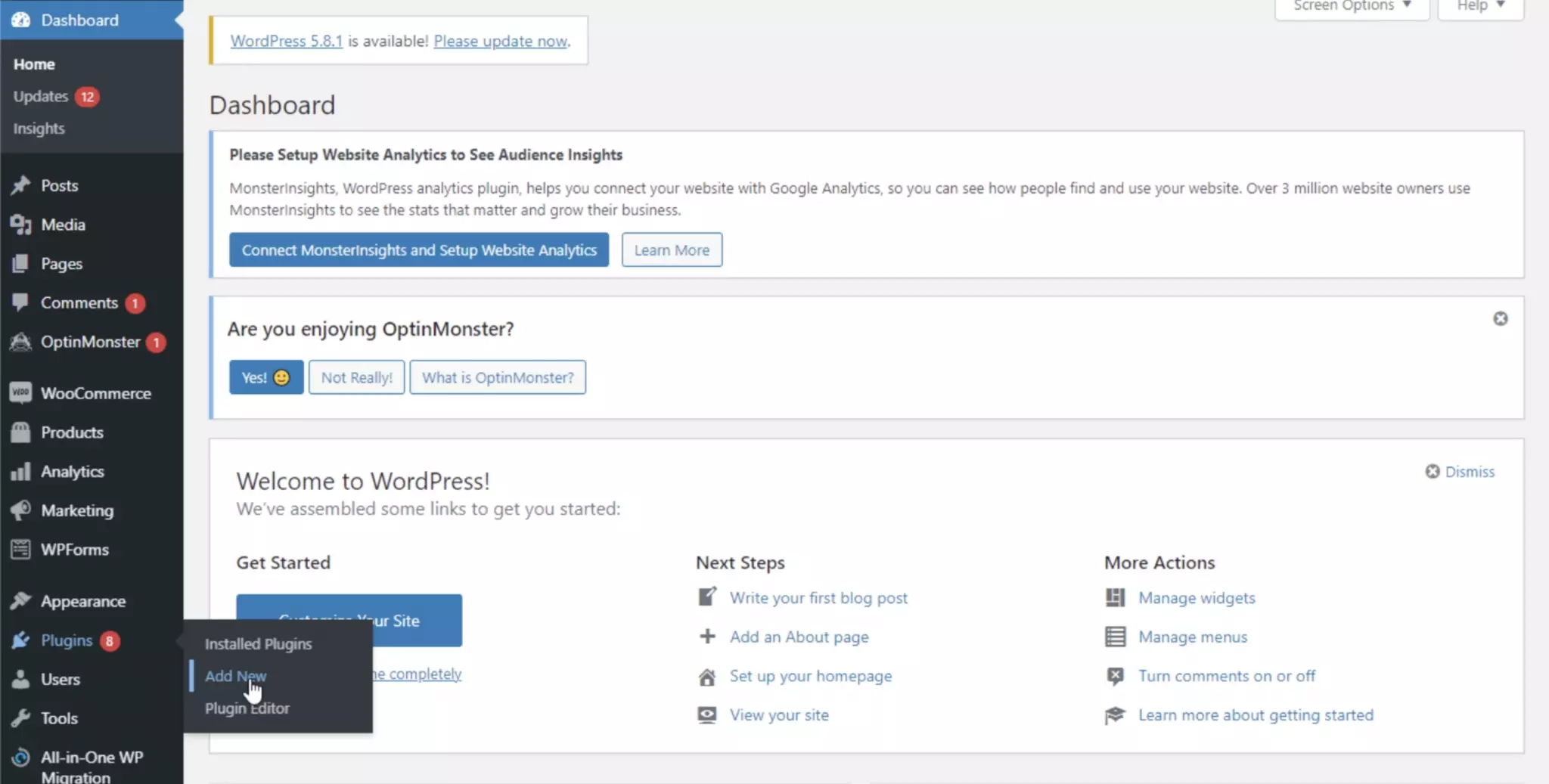The width and height of the screenshot is (1549, 784).
Task: Open the Manage widgets link text
Action: click(1197, 597)
